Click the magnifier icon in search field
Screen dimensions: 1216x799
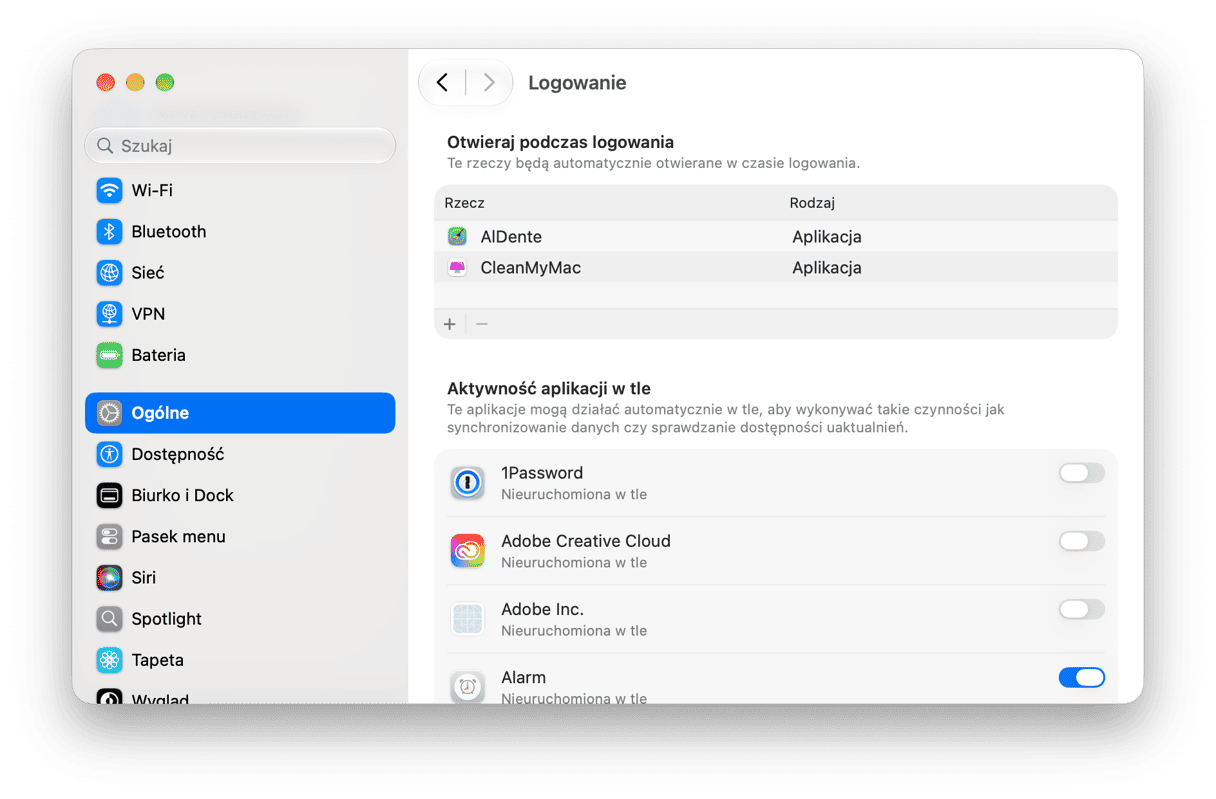tap(105, 146)
